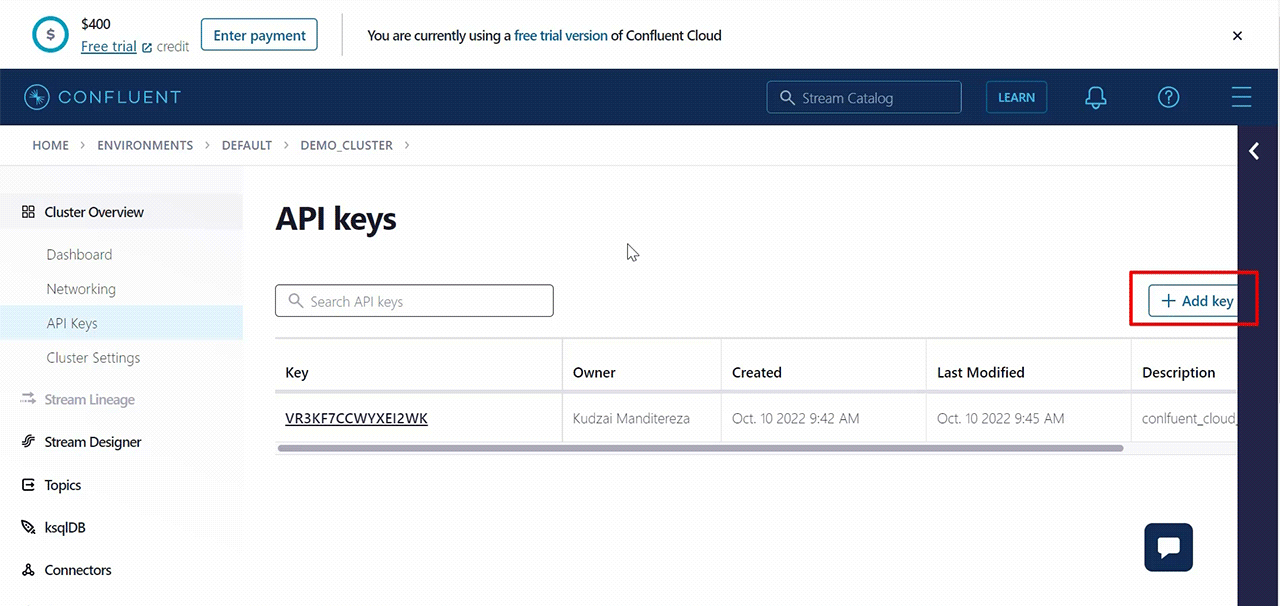The image size is (1280, 606).
Task: Open Networking in sidebar
Action: 81,289
